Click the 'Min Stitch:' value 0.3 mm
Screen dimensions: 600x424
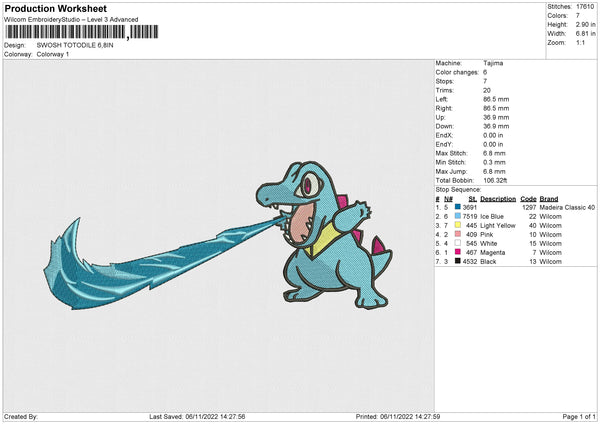tap(494, 162)
